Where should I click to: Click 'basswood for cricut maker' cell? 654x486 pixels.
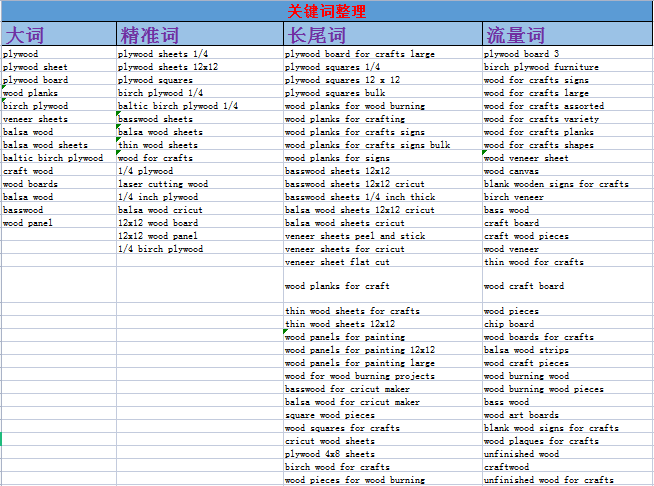pos(383,389)
